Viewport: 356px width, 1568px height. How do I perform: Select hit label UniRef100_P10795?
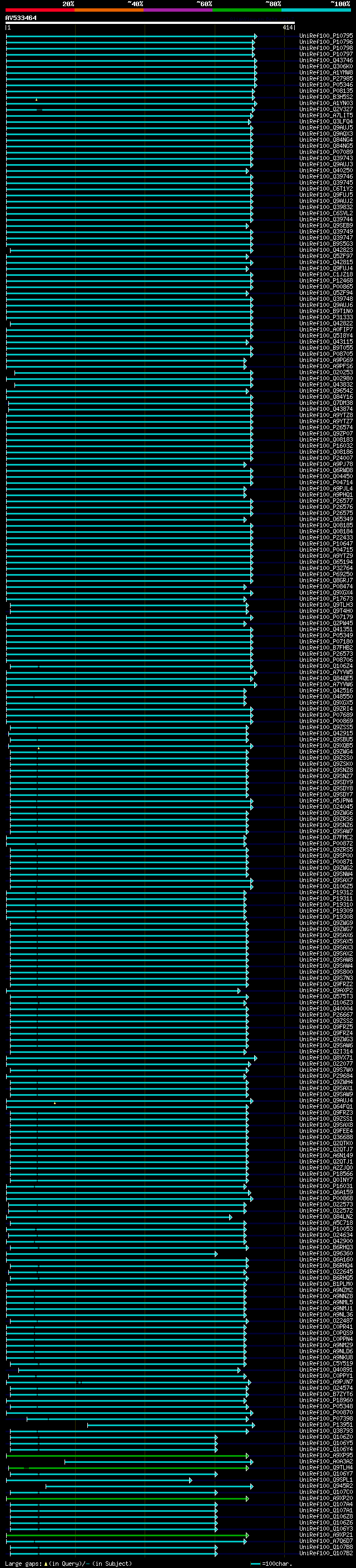[x=326, y=36]
